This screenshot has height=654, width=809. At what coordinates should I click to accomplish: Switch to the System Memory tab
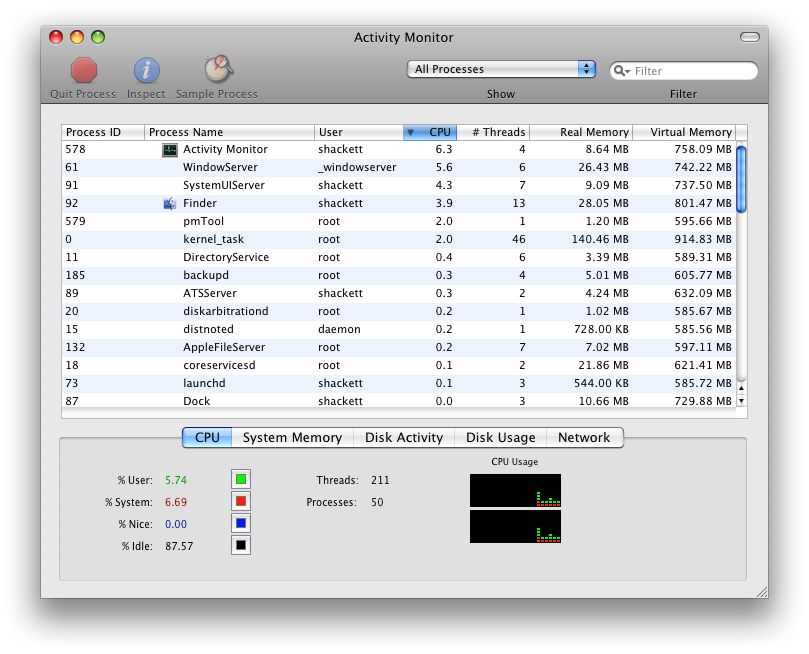(292, 437)
